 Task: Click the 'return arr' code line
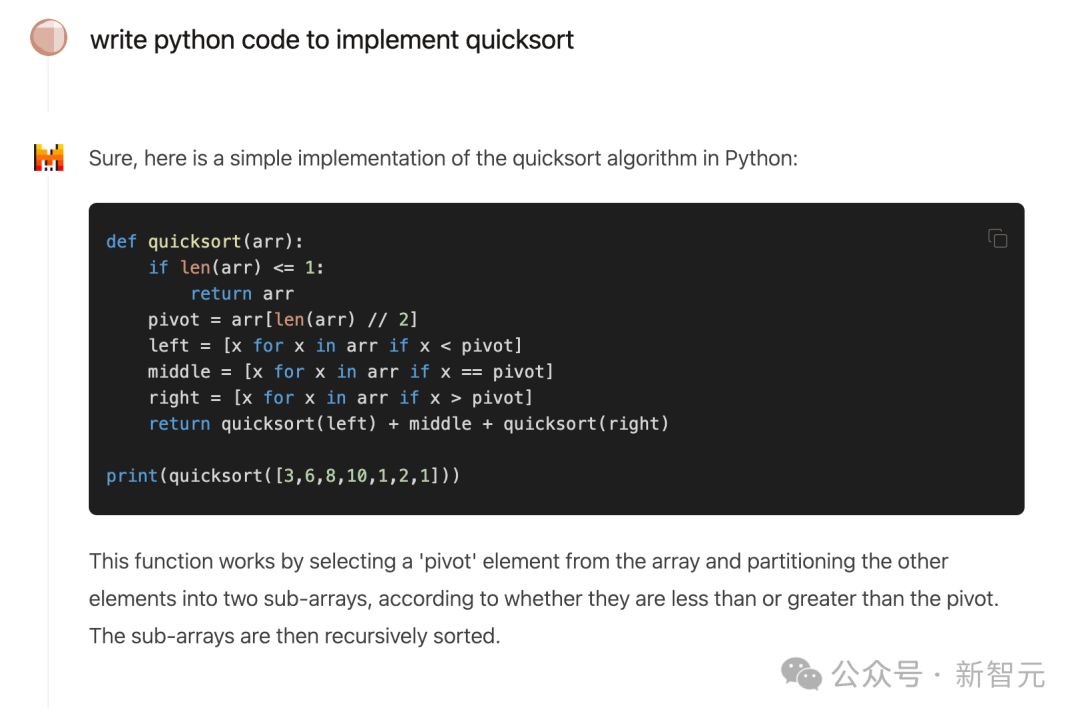[x=242, y=293]
